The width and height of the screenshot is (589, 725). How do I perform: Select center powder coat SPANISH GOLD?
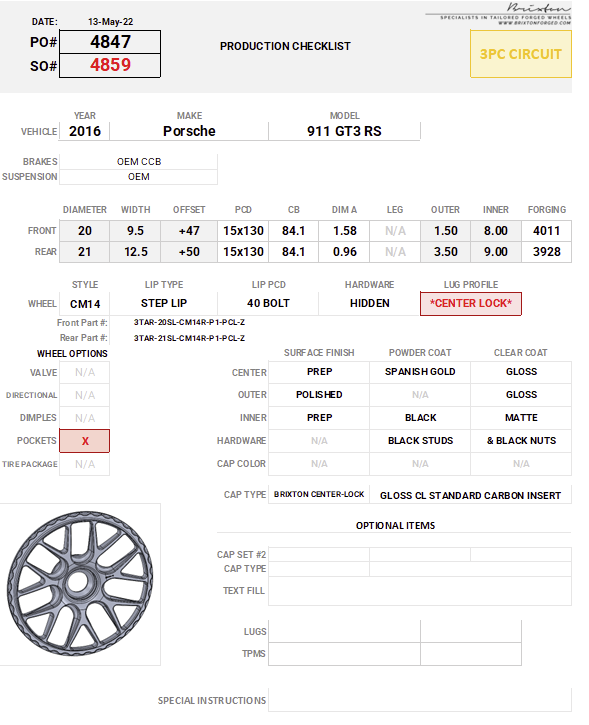[420, 372]
